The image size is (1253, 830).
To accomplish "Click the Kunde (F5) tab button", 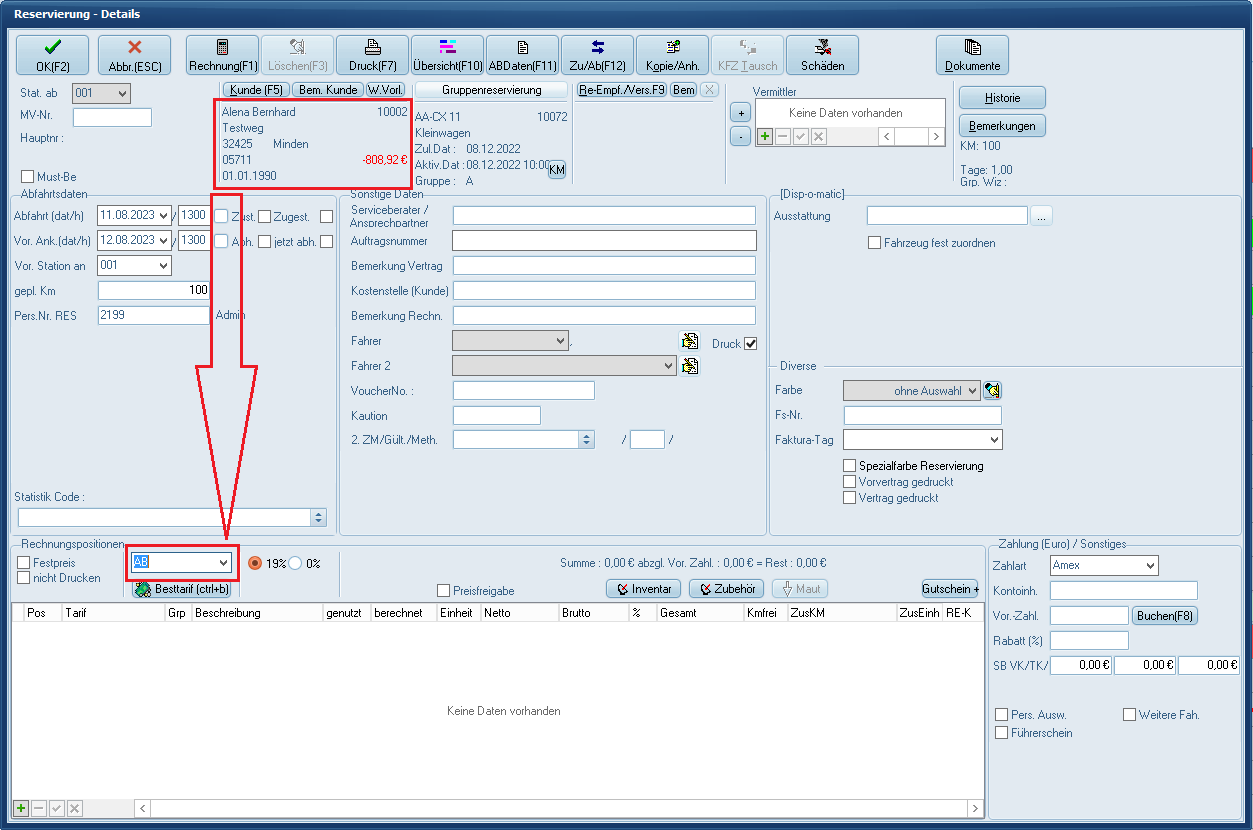I will (x=255, y=90).
